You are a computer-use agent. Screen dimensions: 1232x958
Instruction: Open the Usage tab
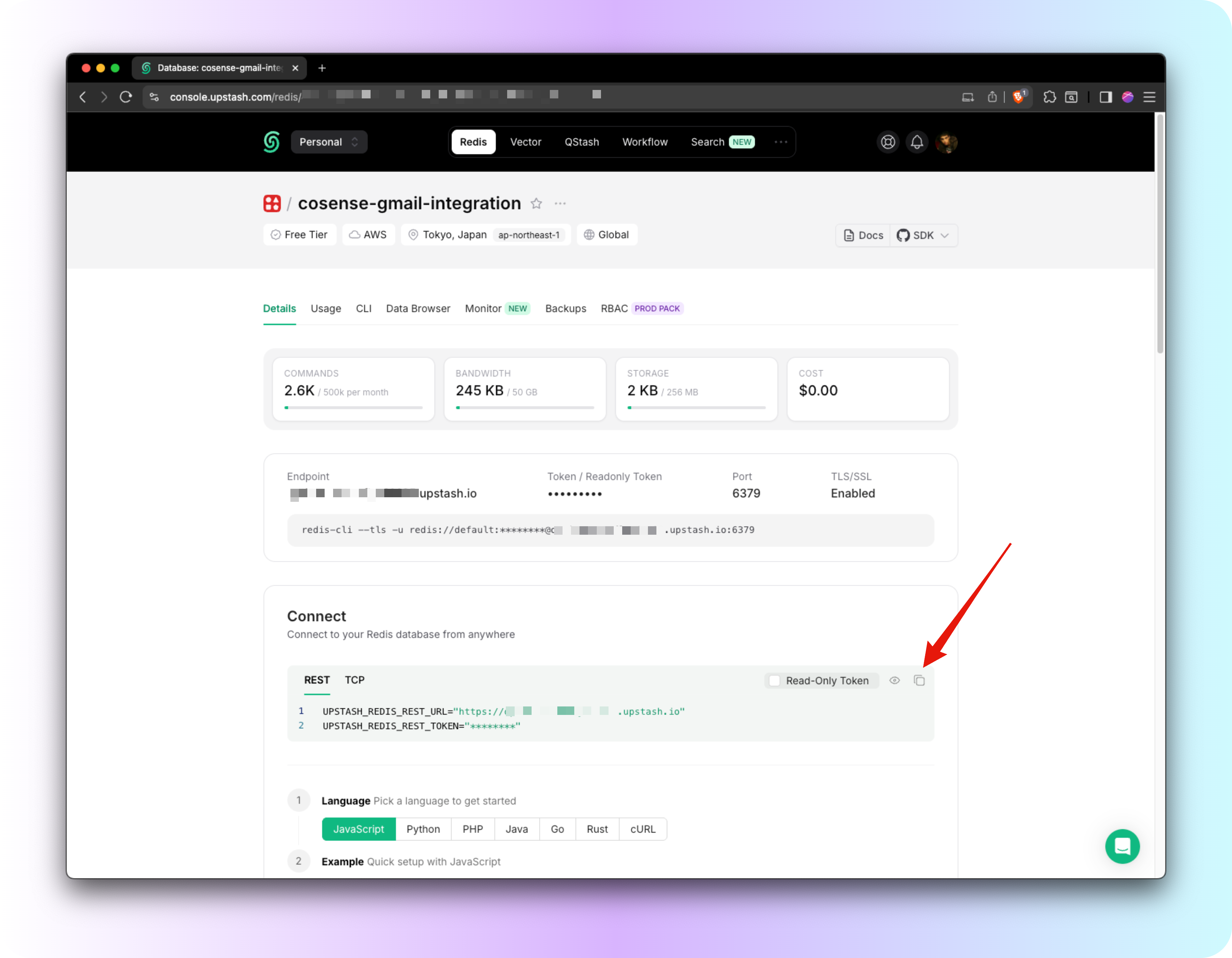pyautogui.click(x=326, y=309)
